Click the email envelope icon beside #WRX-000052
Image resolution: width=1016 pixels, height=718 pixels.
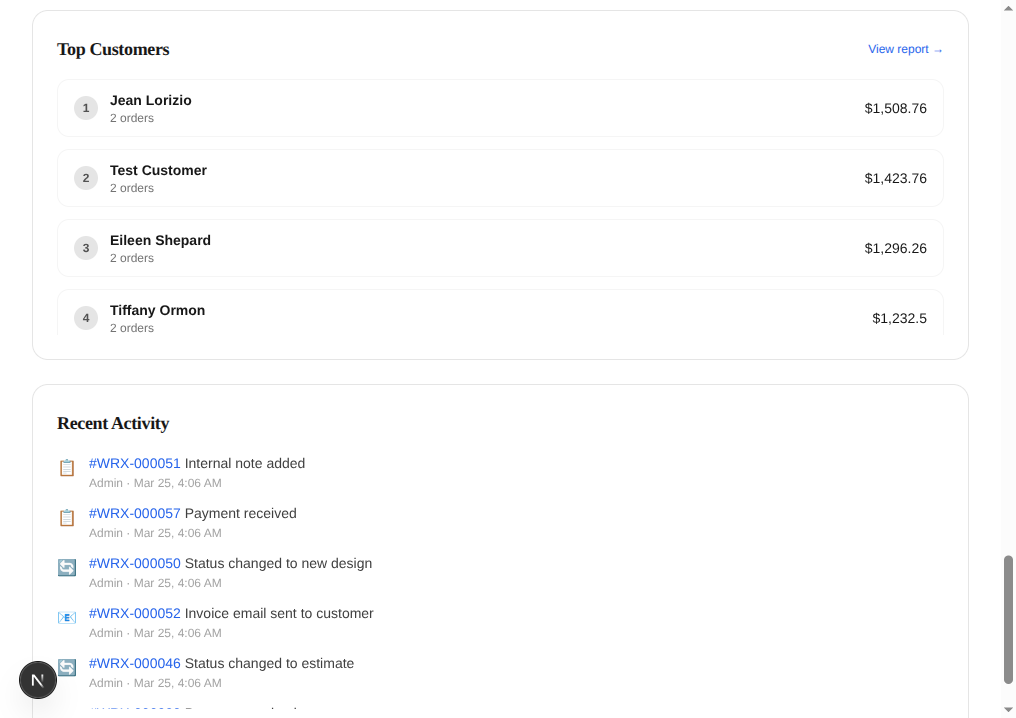67,617
